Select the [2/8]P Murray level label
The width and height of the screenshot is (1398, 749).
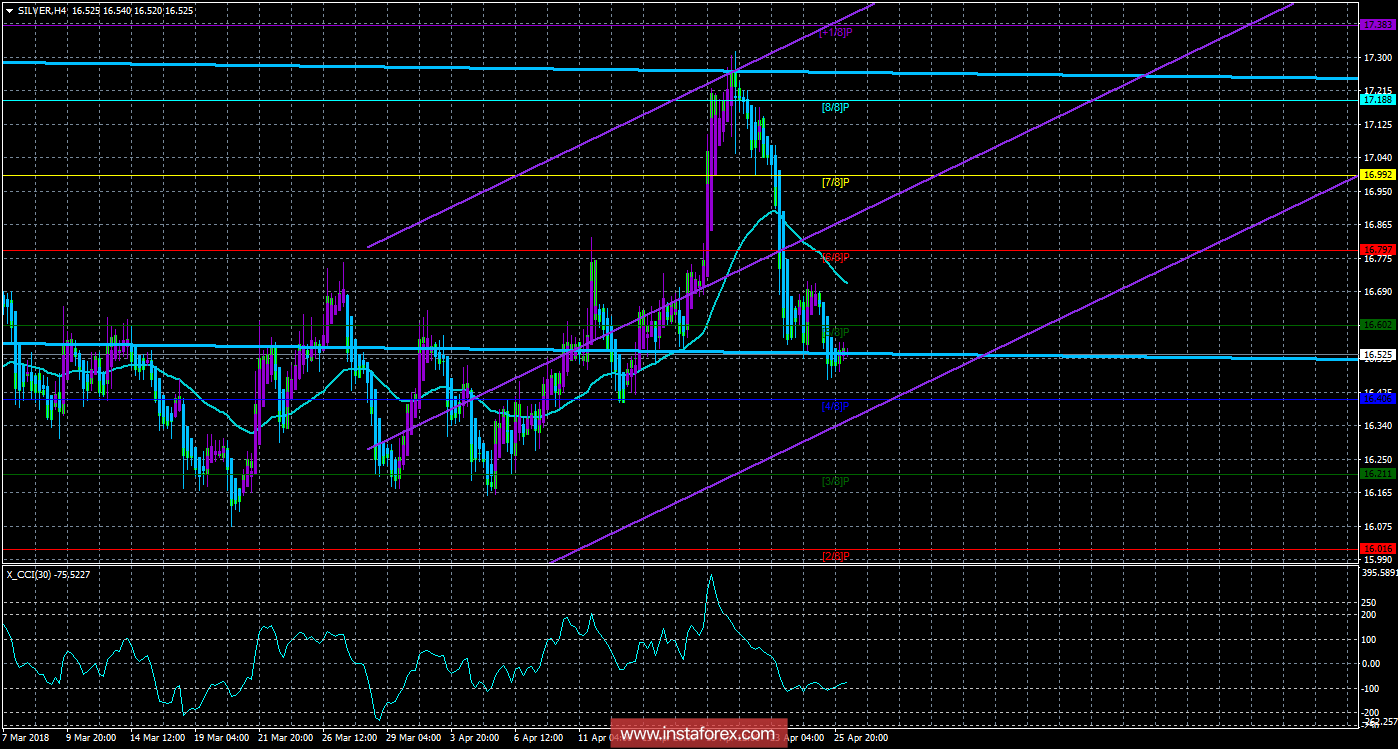[x=835, y=556]
